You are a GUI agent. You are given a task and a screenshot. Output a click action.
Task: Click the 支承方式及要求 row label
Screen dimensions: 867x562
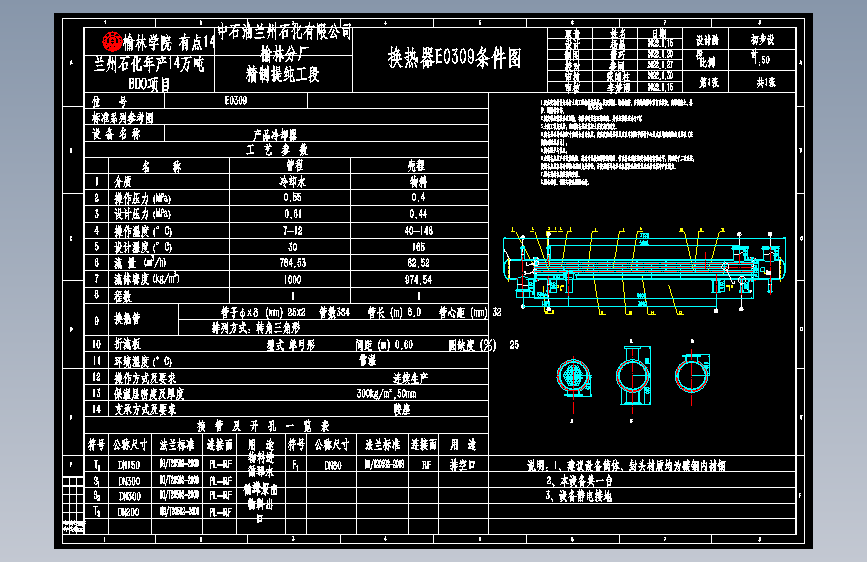(x=145, y=409)
